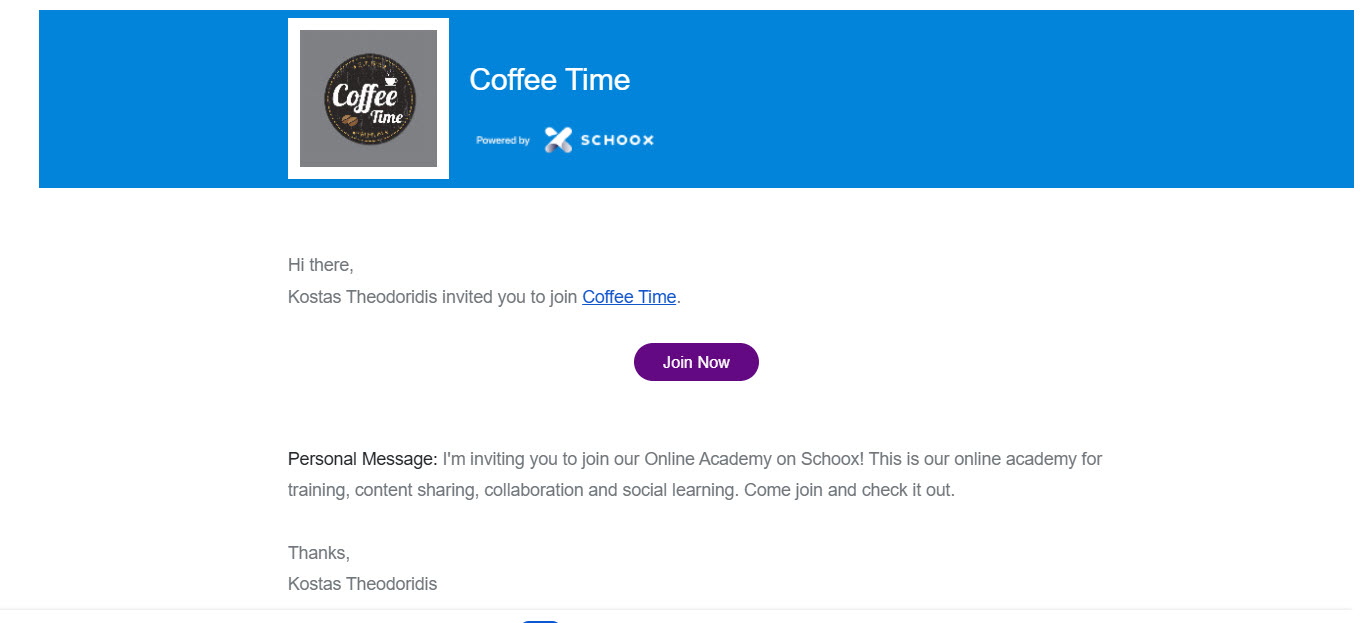This screenshot has width=1363, height=623.
Task: Click the blue element below the divider
Action: click(x=541, y=620)
